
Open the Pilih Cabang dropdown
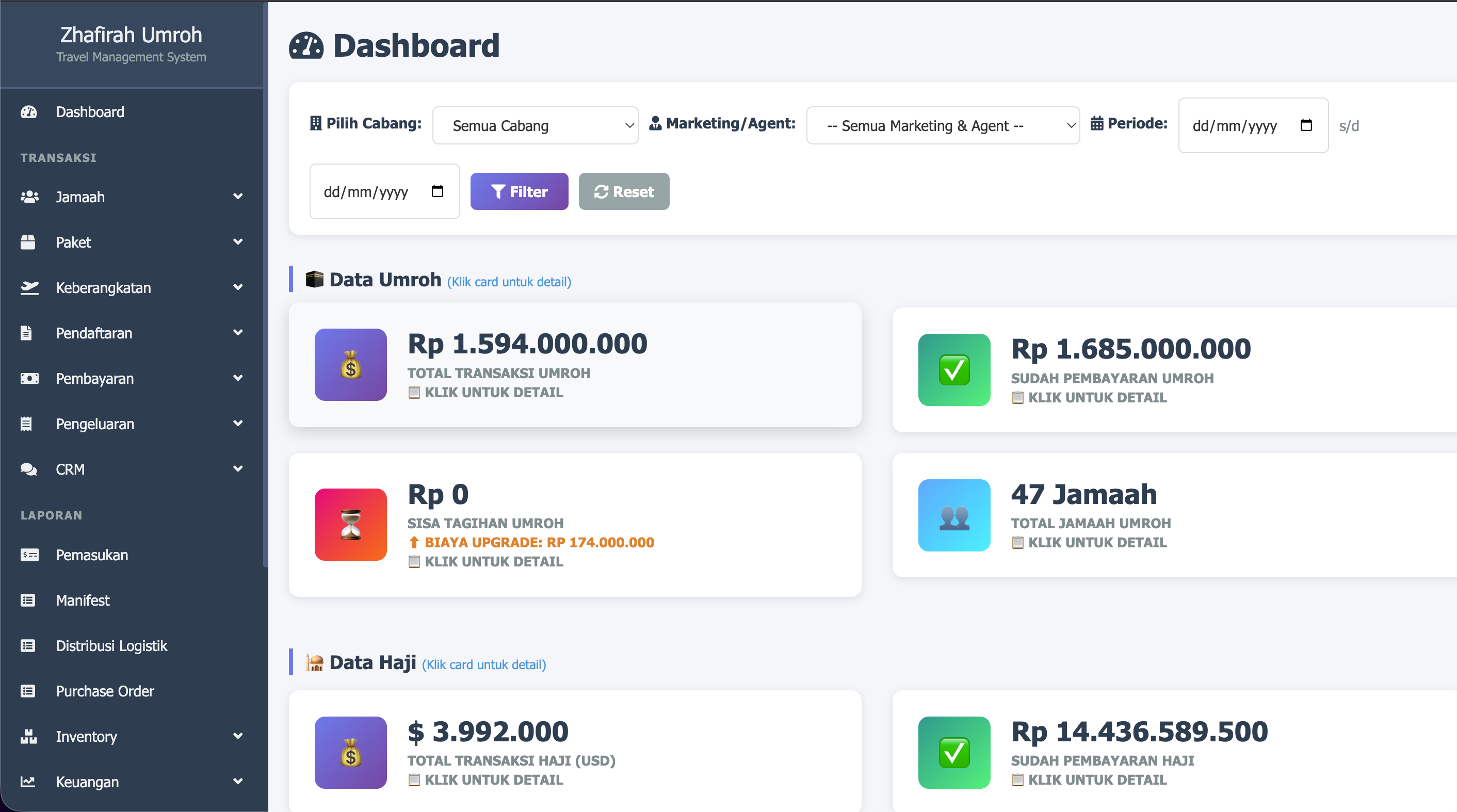(x=535, y=125)
